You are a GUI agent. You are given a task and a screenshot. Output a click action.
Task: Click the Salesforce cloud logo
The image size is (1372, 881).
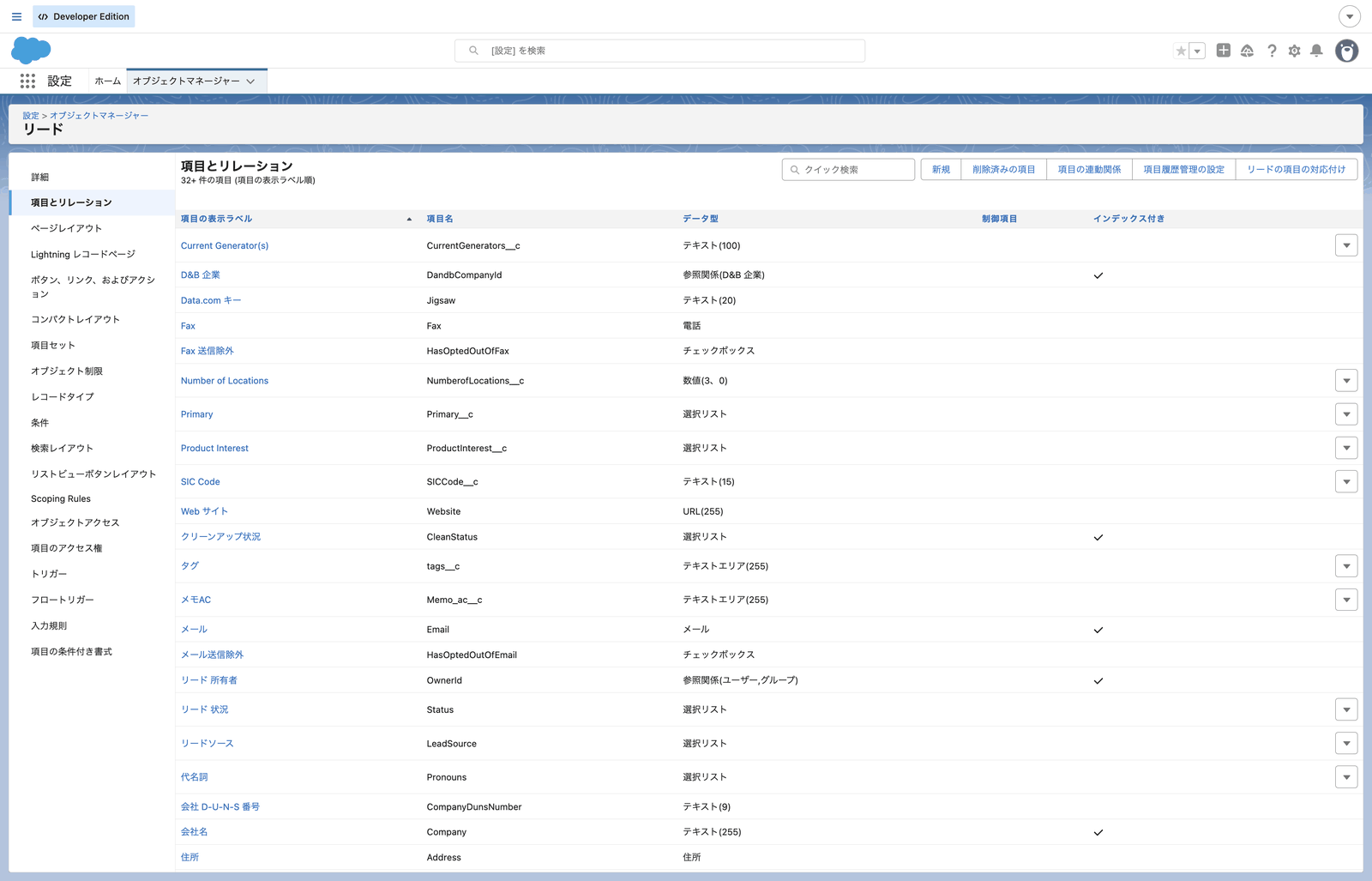click(x=31, y=51)
